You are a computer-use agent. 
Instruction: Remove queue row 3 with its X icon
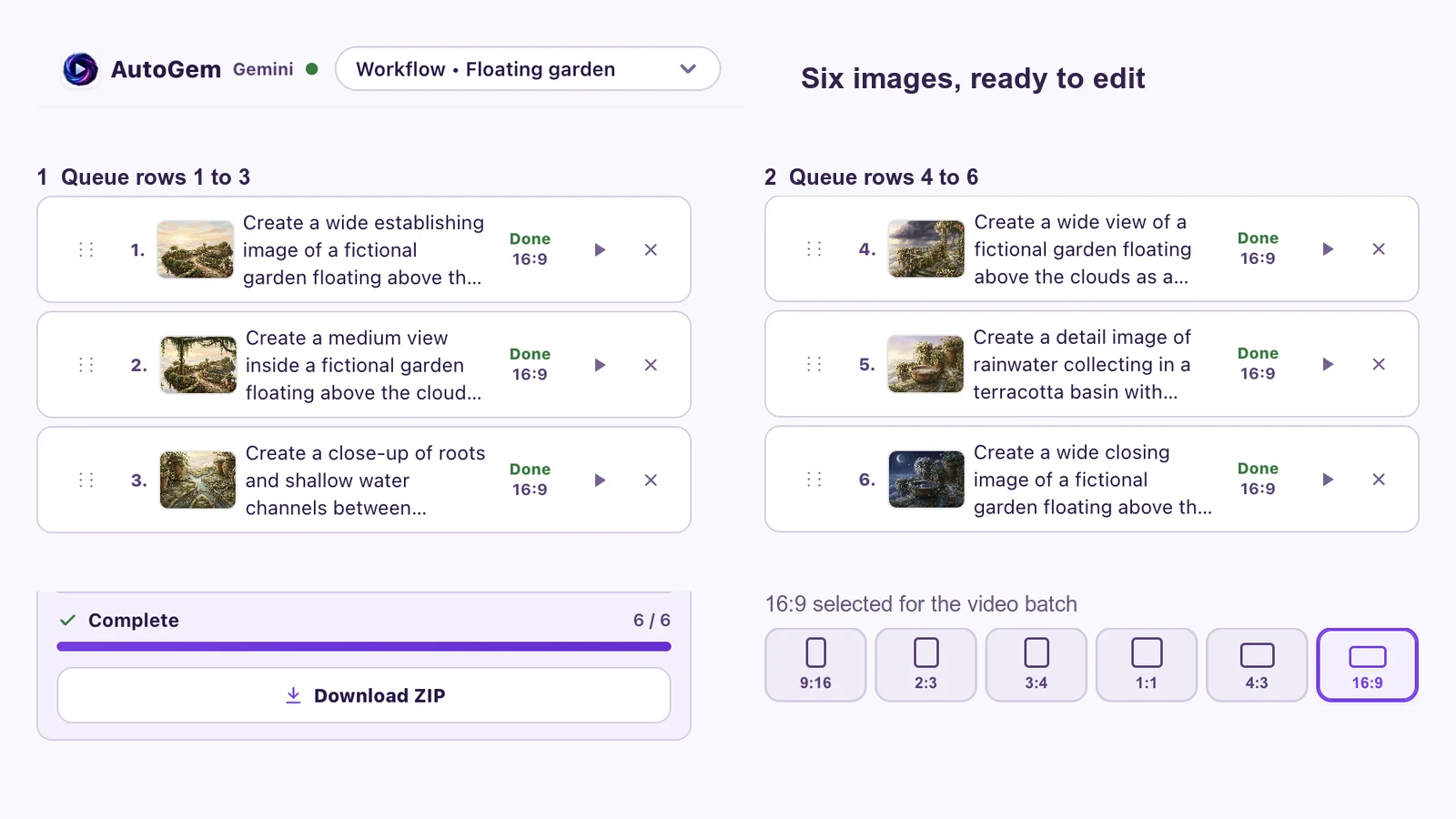[651, 480]
